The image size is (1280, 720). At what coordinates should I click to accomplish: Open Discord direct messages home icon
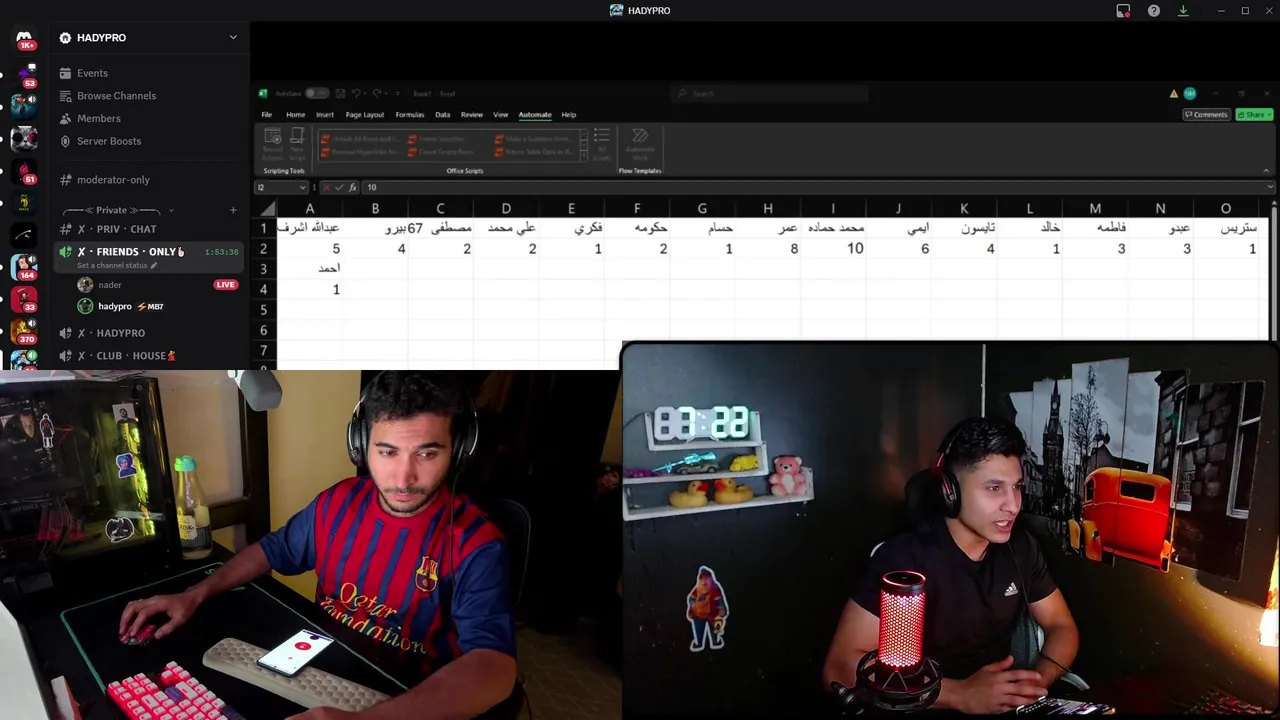point(24,38)
